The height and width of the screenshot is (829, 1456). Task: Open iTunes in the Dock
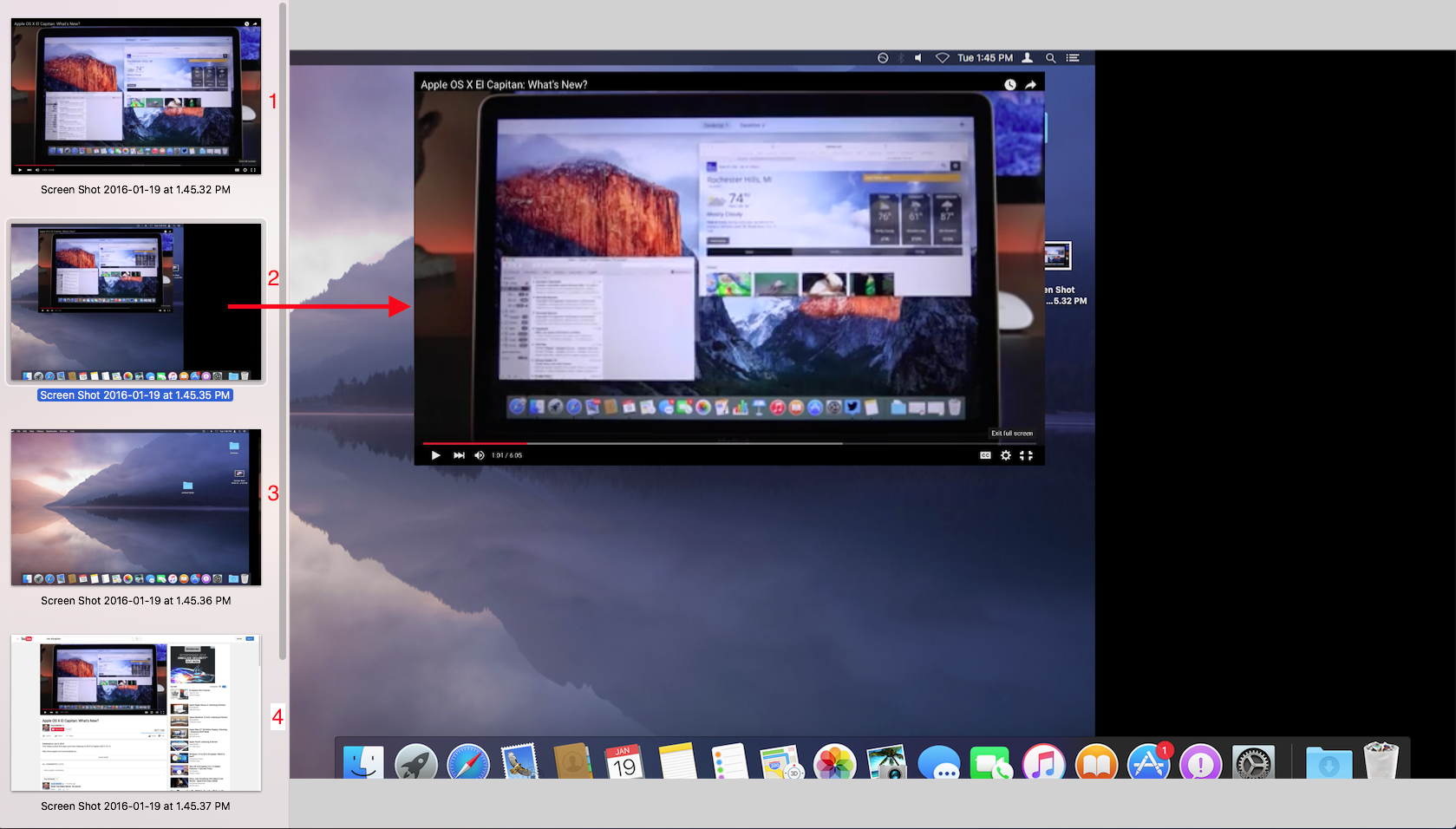click(1043, 761)
